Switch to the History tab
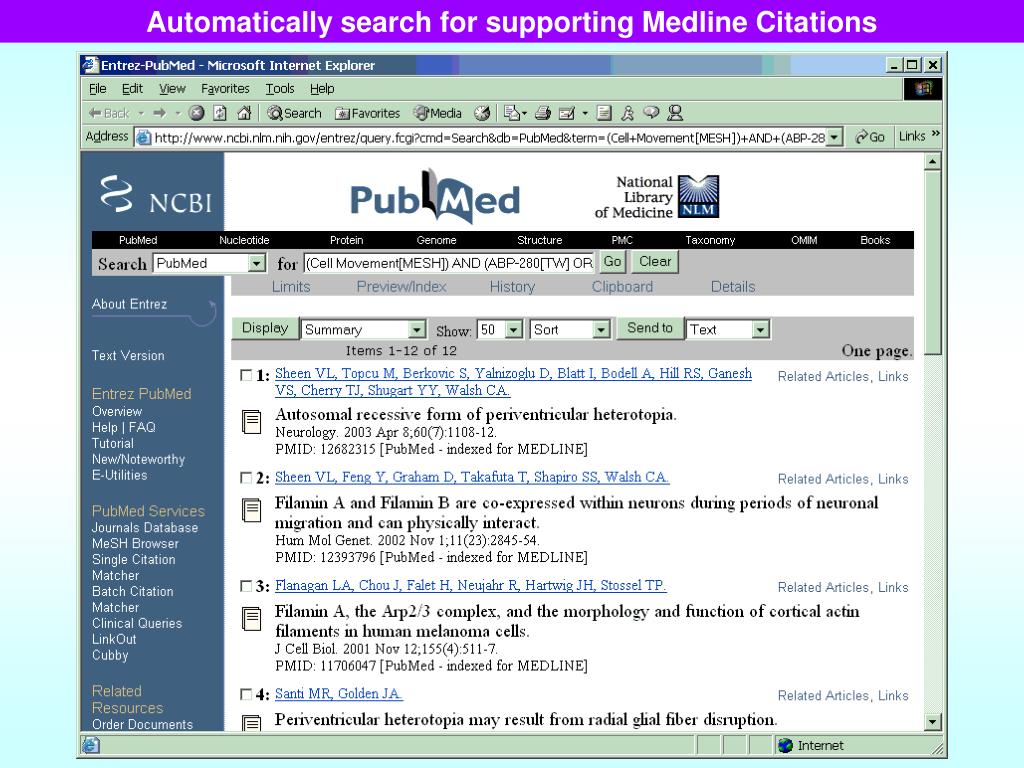The height and width of the screenshot is (768, 1024). tap(512, 287)
